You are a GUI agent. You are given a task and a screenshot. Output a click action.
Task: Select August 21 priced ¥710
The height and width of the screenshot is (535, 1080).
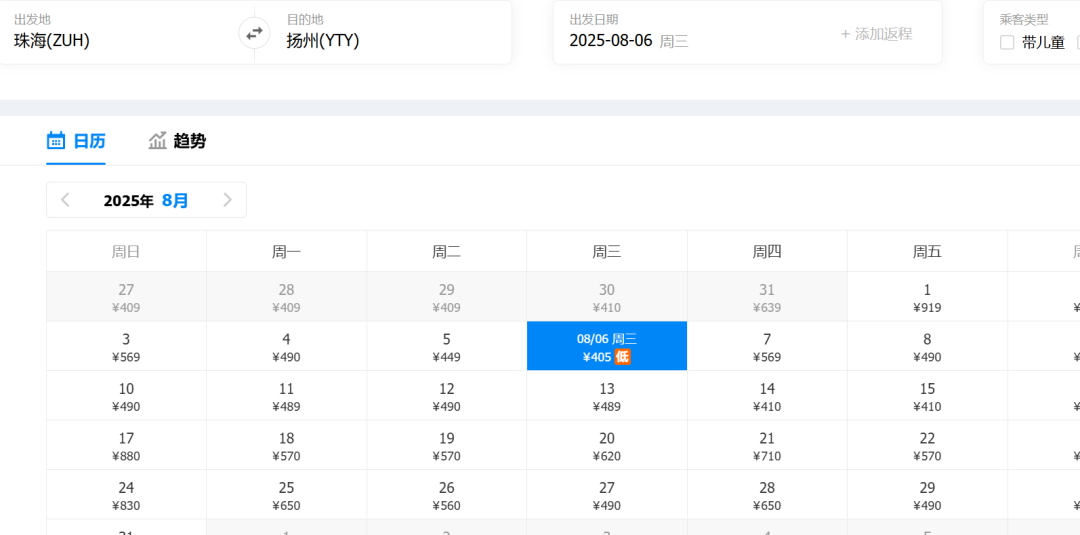(767, 445)
